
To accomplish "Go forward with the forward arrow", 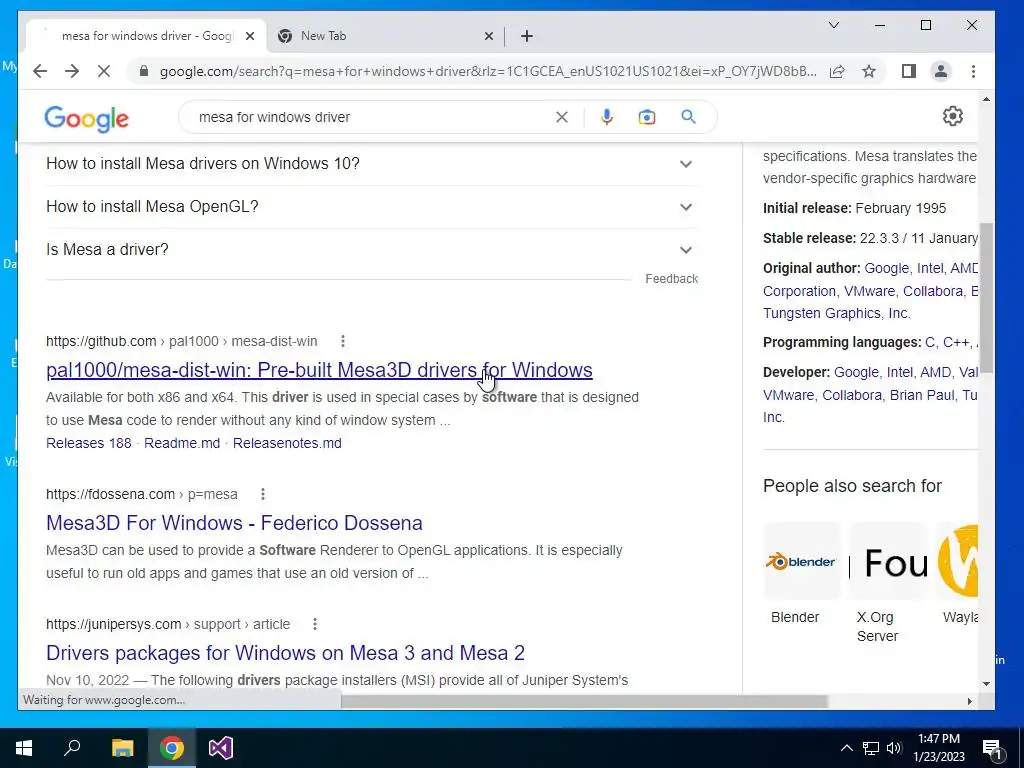I will 72,71.
